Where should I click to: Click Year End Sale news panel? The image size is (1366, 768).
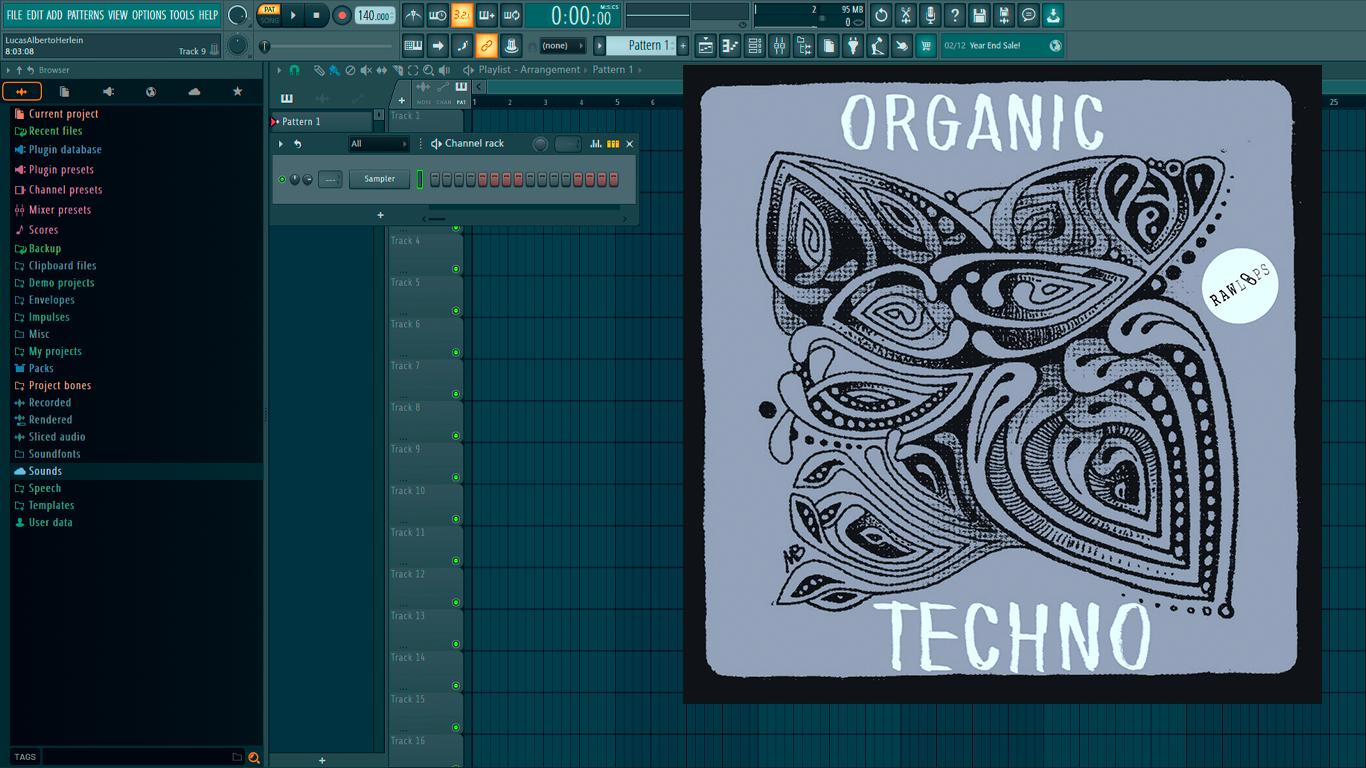(x=1002, y=45)
